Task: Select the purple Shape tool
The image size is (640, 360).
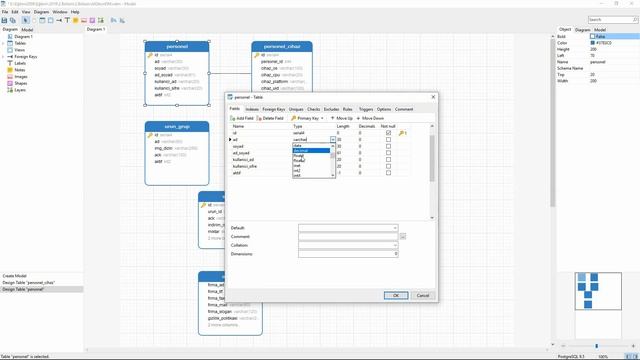Action: click(x=92, y=20)
